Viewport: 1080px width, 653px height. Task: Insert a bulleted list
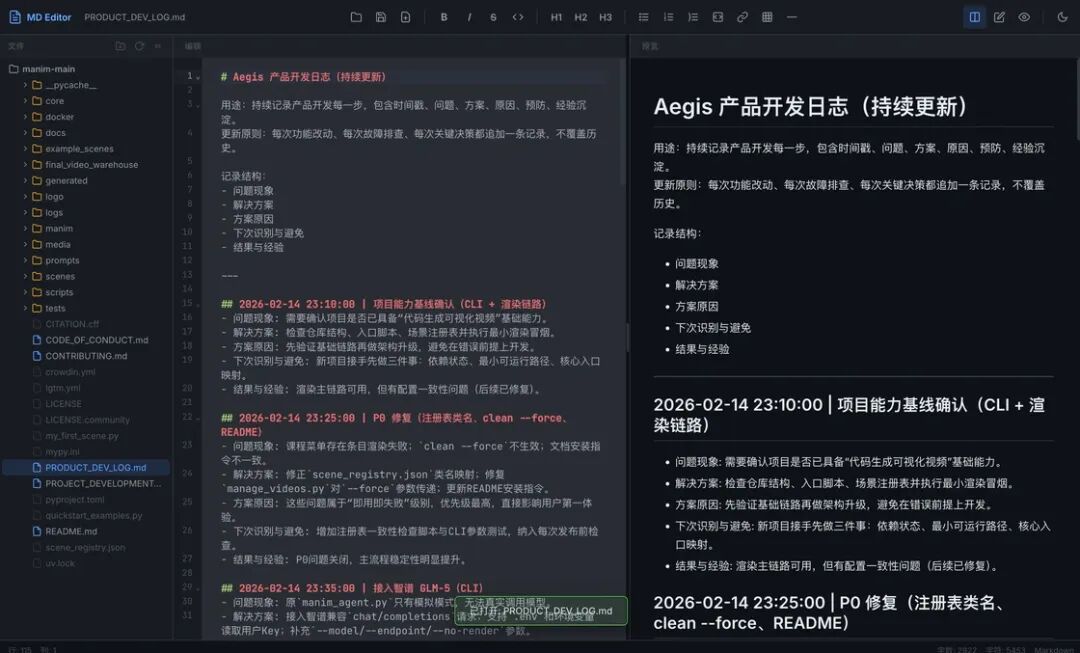coord(643,17)
